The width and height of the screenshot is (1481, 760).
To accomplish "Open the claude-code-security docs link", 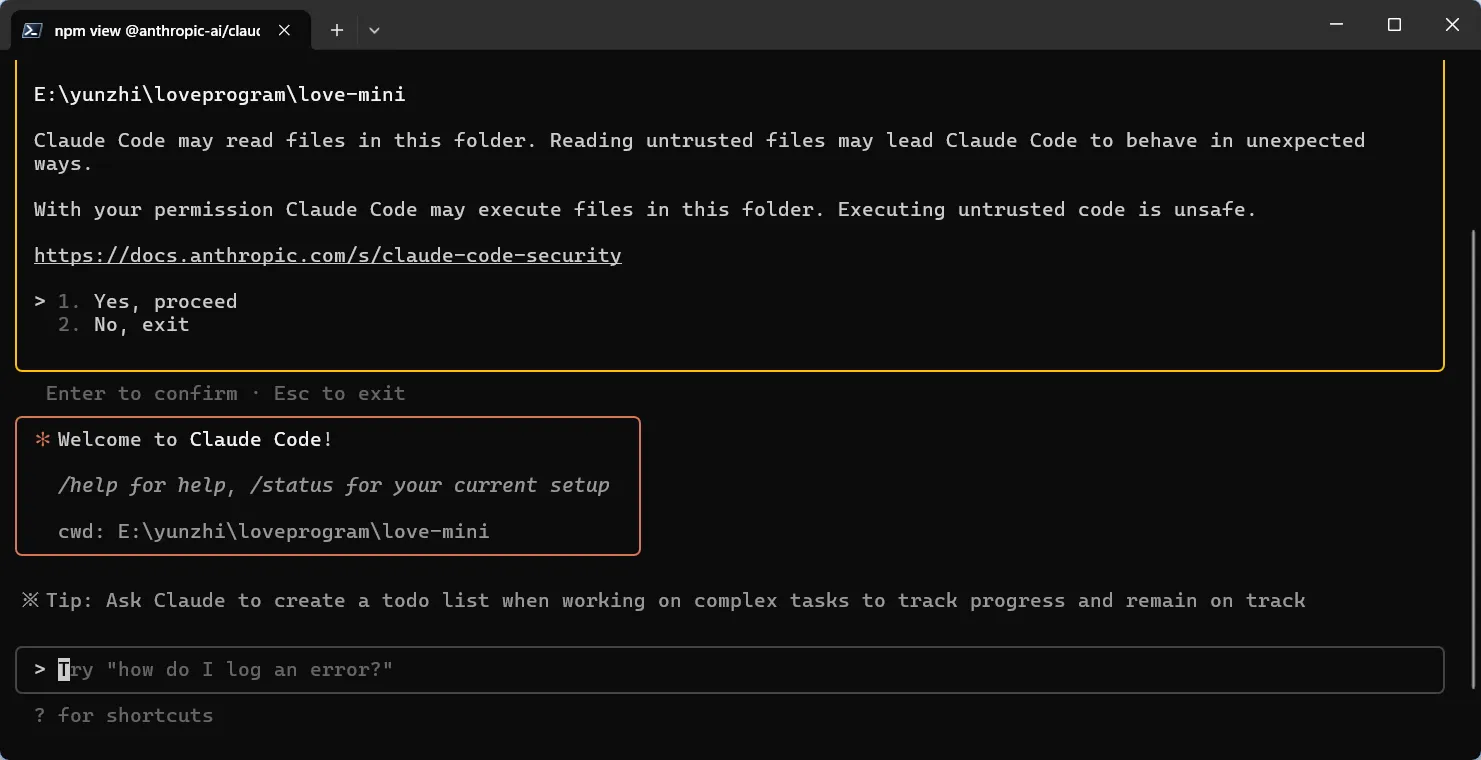I will [x=327, y=255].
